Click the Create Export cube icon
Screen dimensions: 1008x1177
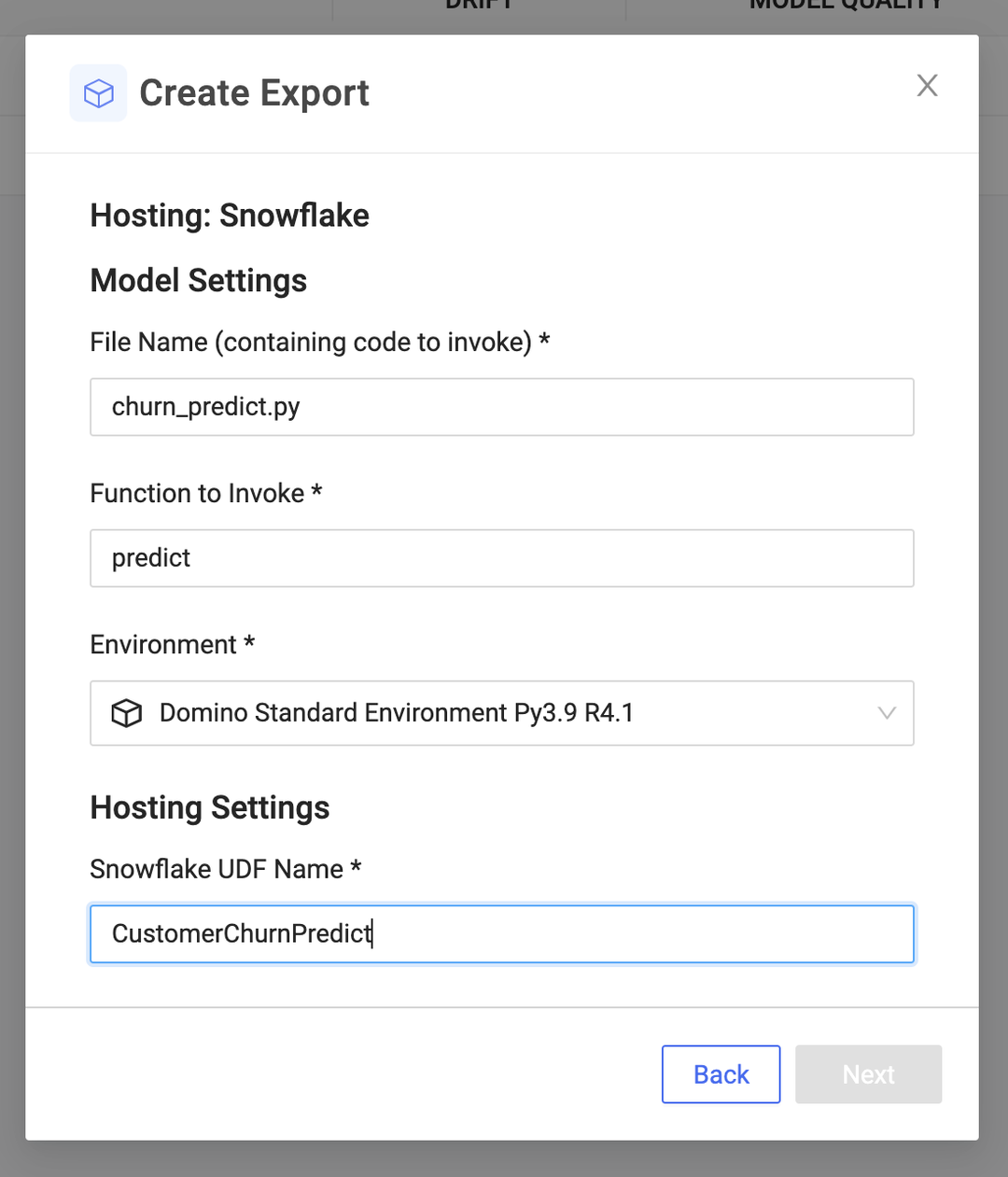(98, 92)
